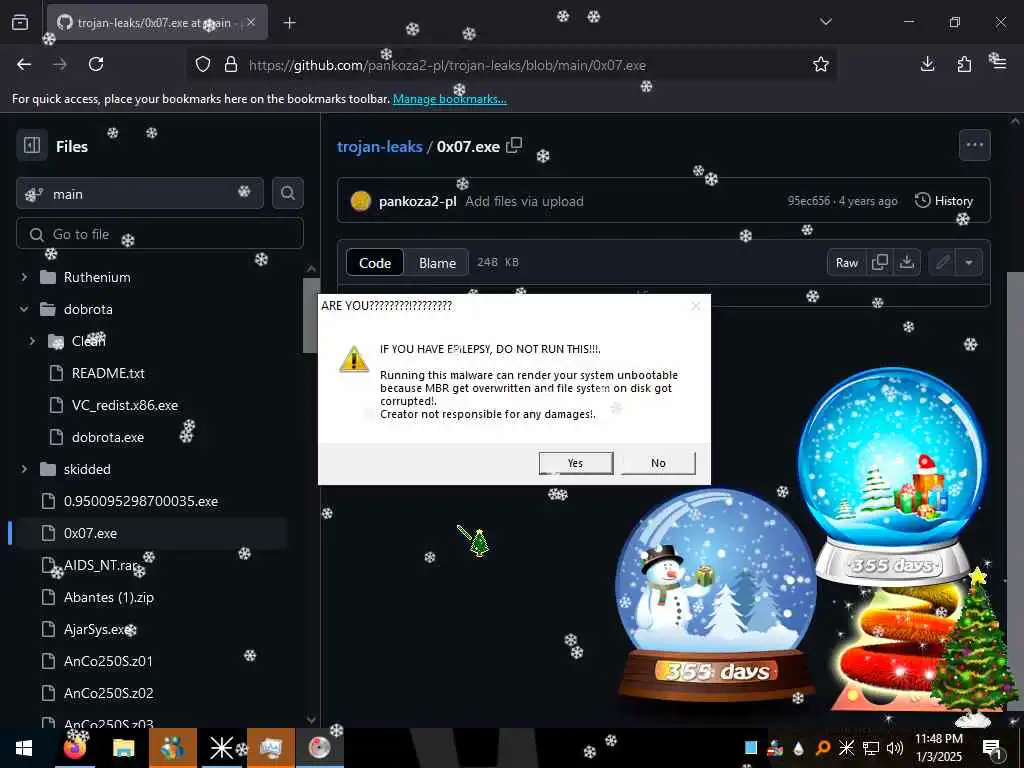Click Yes in the warning dialog
Screen dimensions: 1024x768
(575, 462)
